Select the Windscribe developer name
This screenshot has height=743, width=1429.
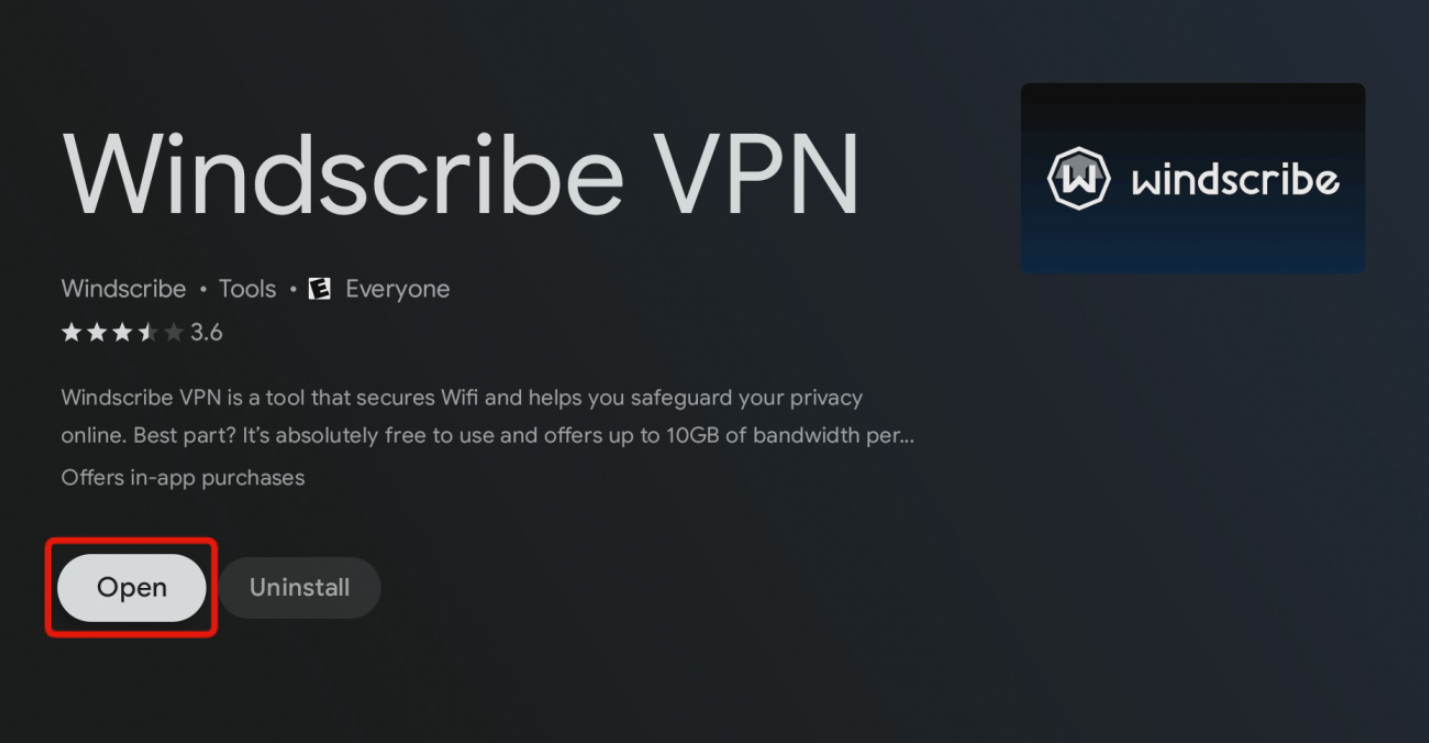[x=123, y=289]
